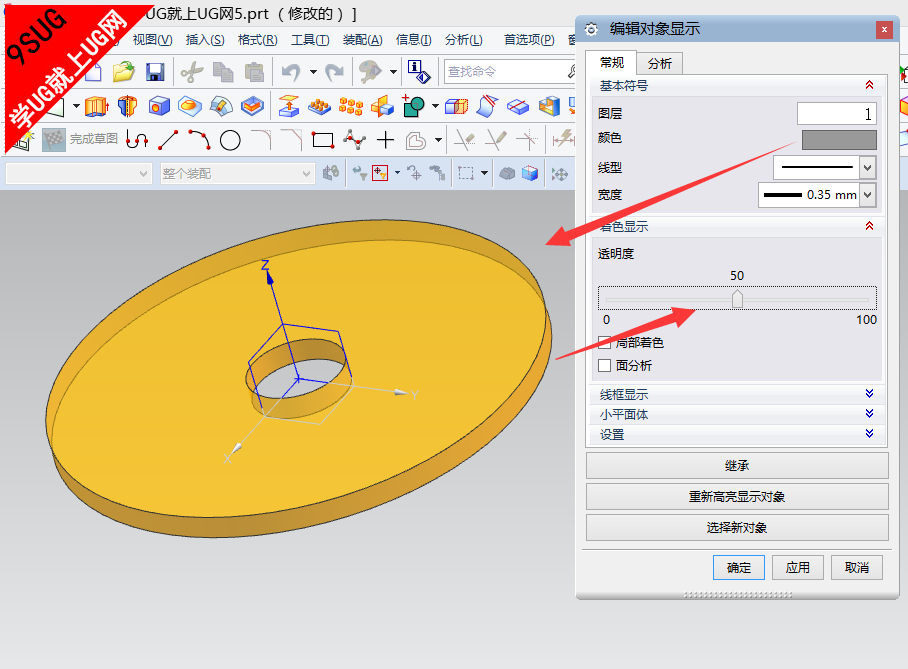Image resolution: width=908 pixels, height=669 pixels.
Task: Click the Copy icon in the toolbar
Action: point(223,72)
